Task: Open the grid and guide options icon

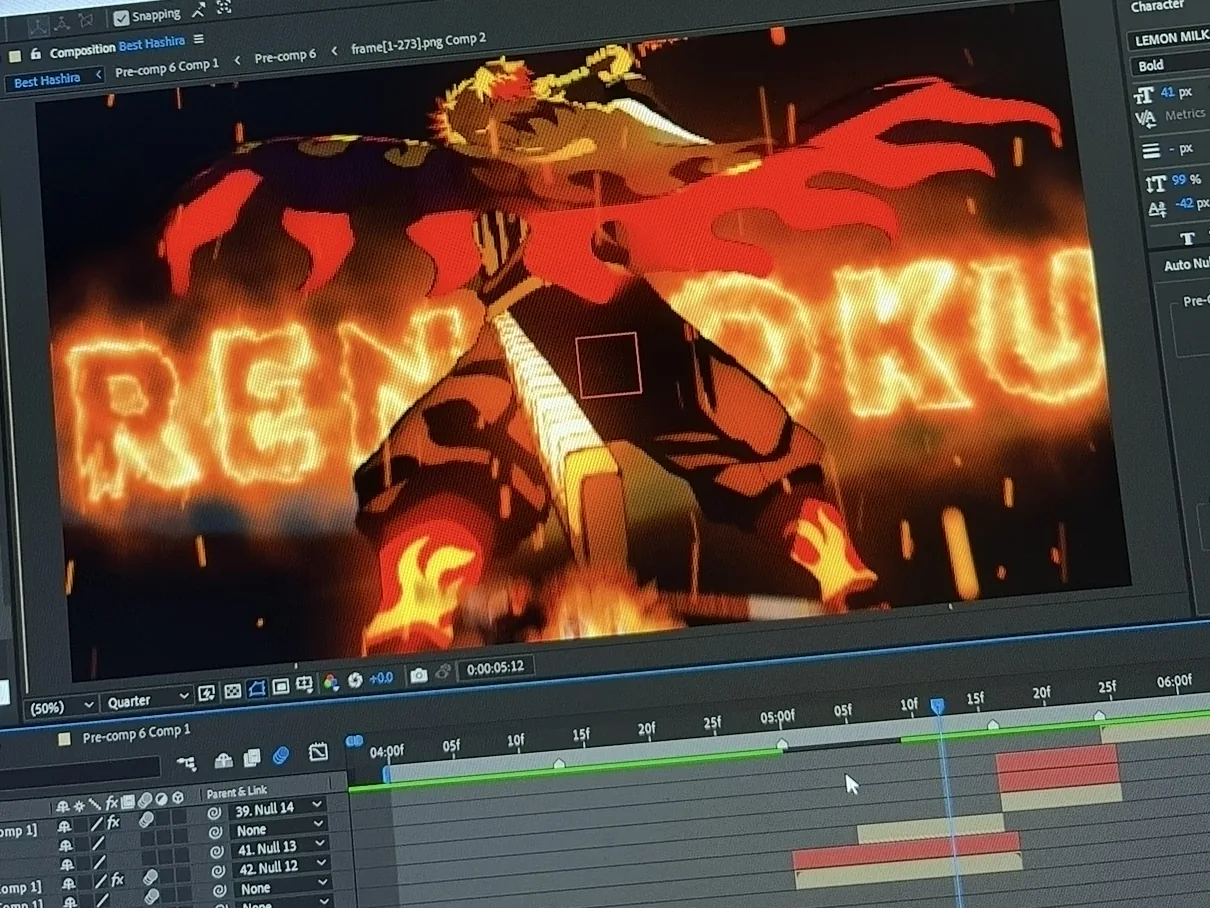Action: [x=304, y=685]
